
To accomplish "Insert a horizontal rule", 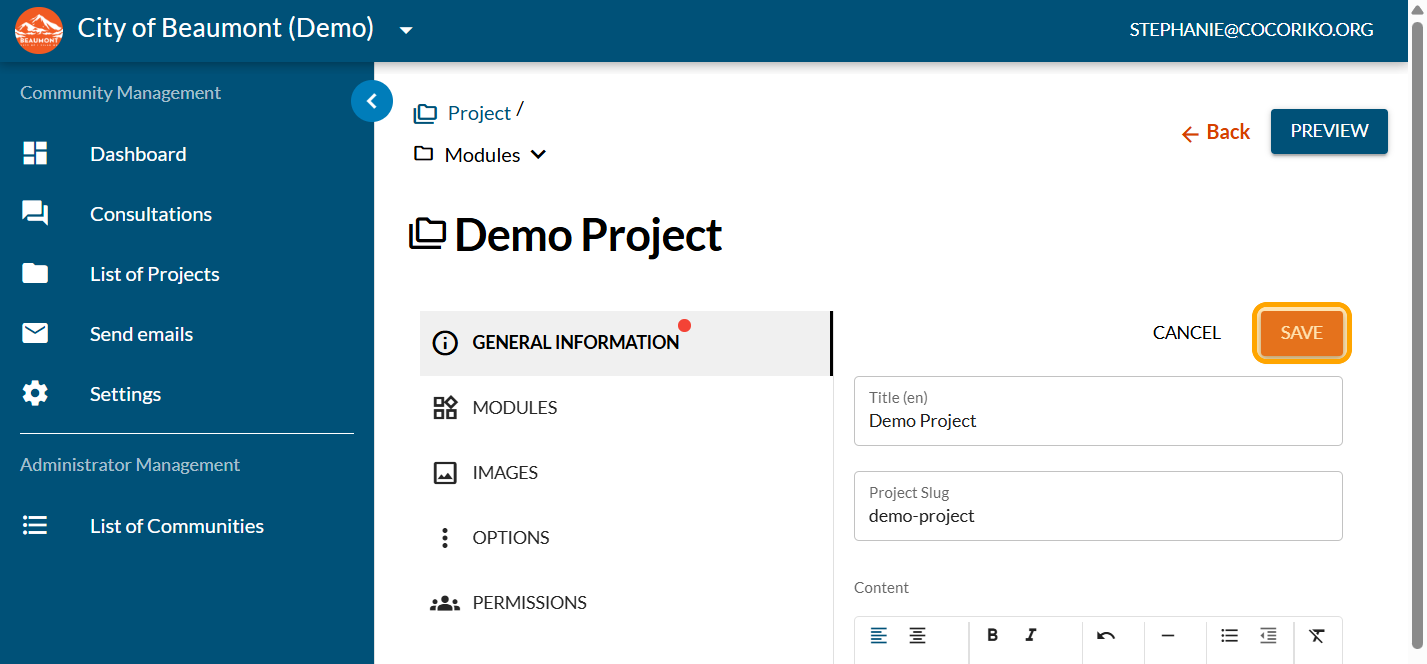I will click(1167, 636).
